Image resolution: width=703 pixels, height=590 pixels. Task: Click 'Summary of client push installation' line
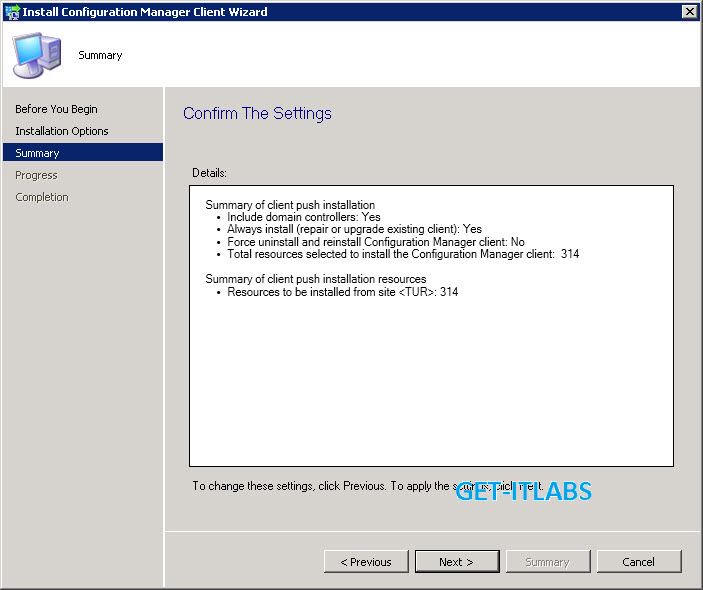click(x=290, y=205)
